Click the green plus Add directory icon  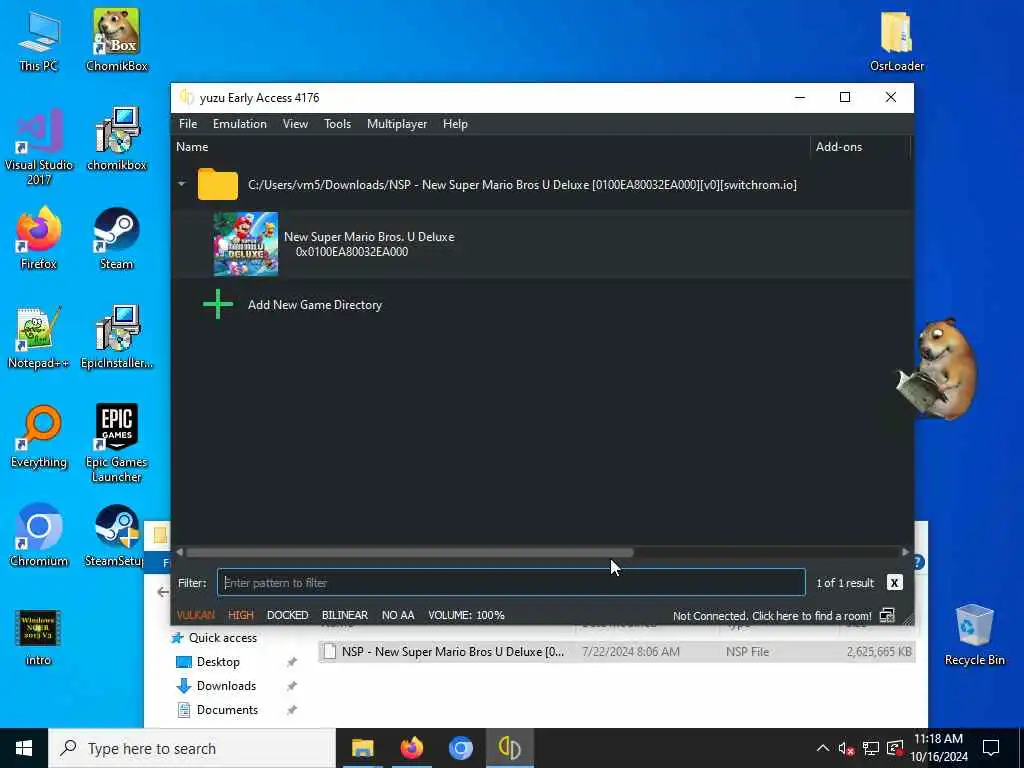pyautogui.click(x=218, y=304)
